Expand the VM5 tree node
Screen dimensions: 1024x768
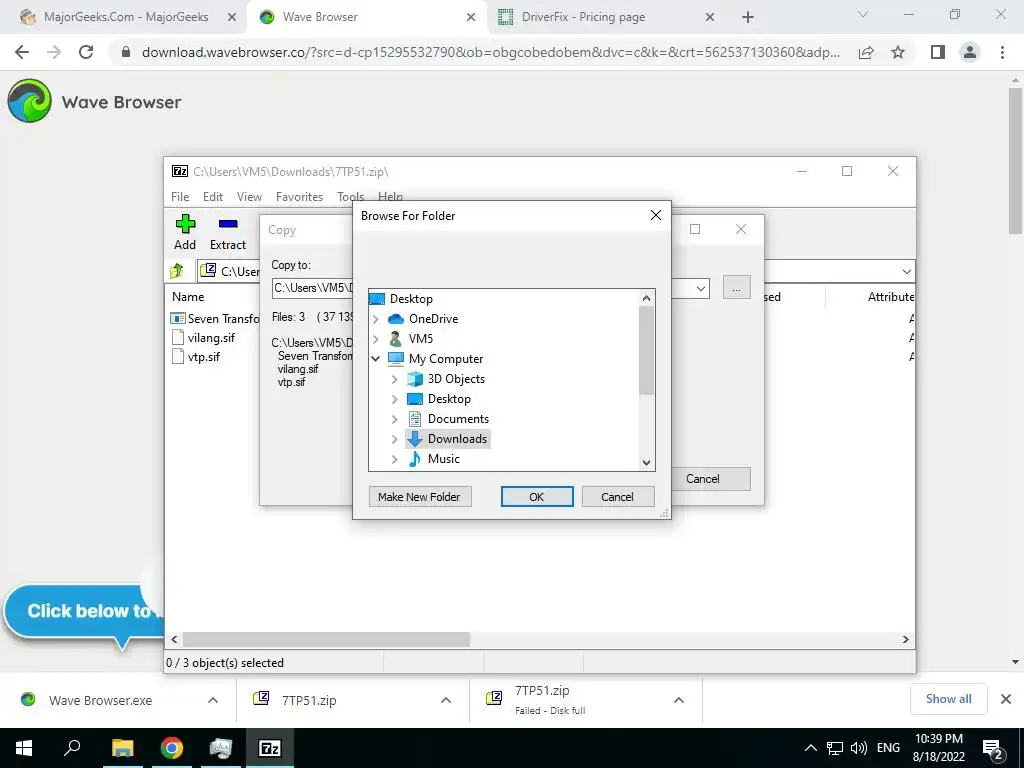click(376, 338)
